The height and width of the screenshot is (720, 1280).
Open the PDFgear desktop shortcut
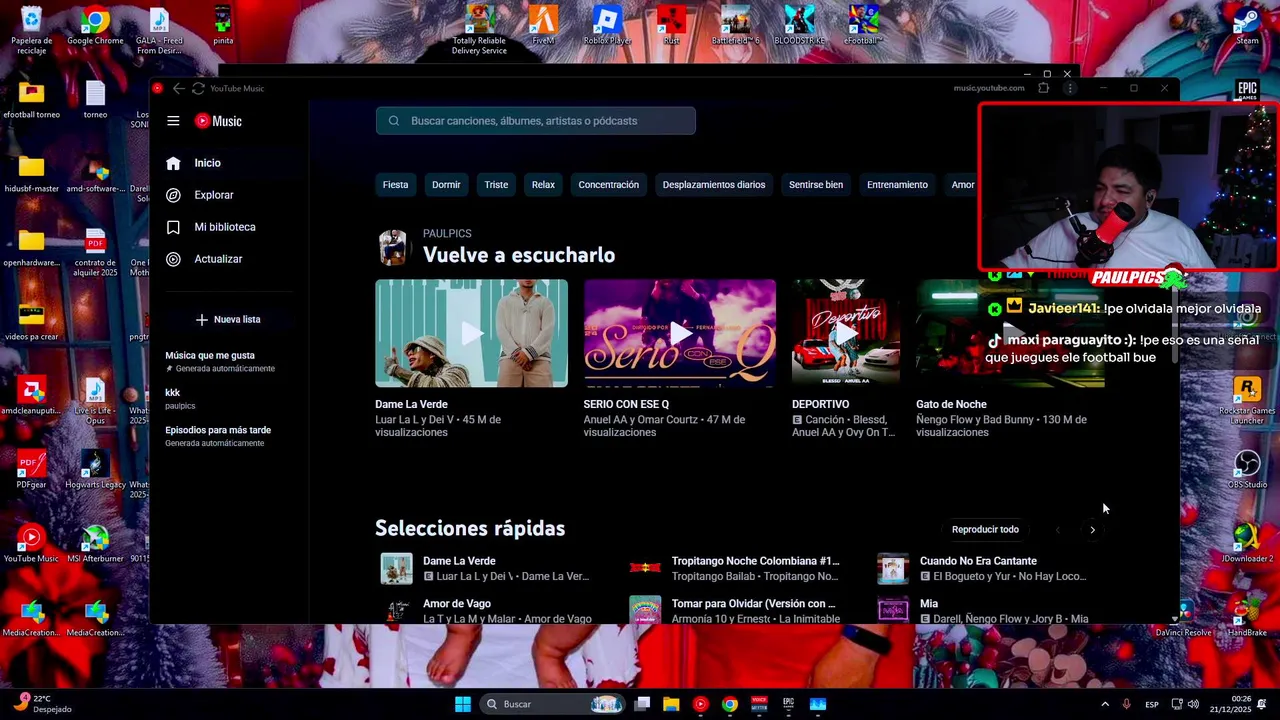pyautogui.click(x=31, y=471)
